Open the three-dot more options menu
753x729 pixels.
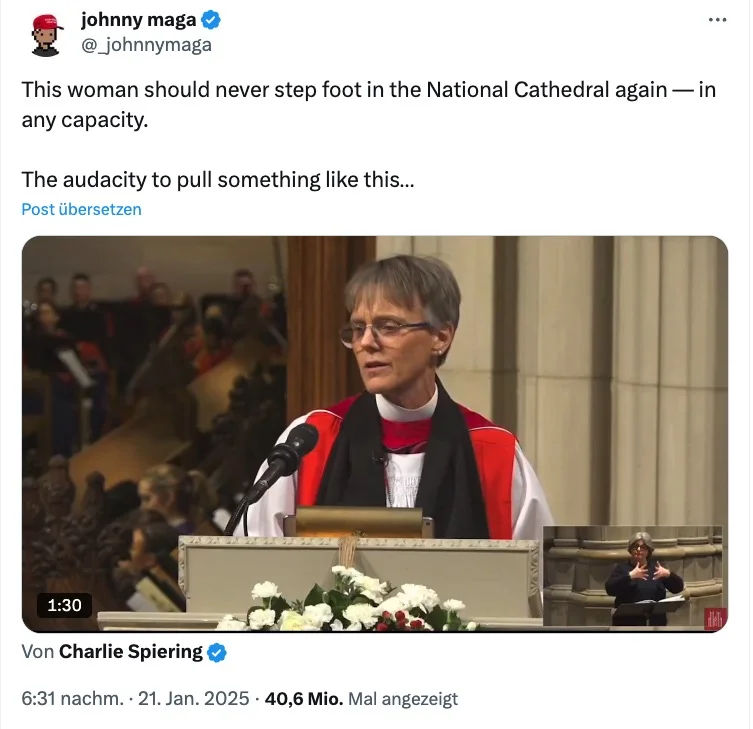tap(717, 21)
